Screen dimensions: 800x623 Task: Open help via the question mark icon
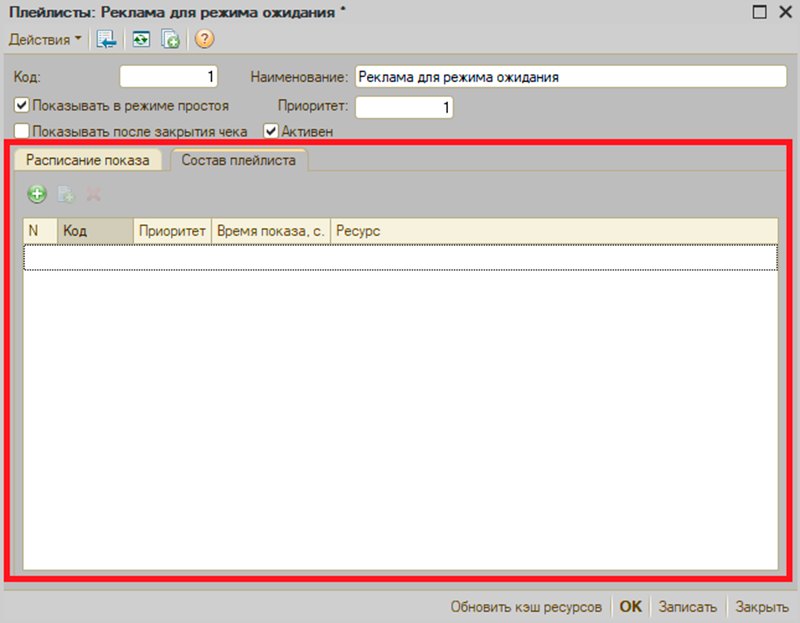click(204, 39)
